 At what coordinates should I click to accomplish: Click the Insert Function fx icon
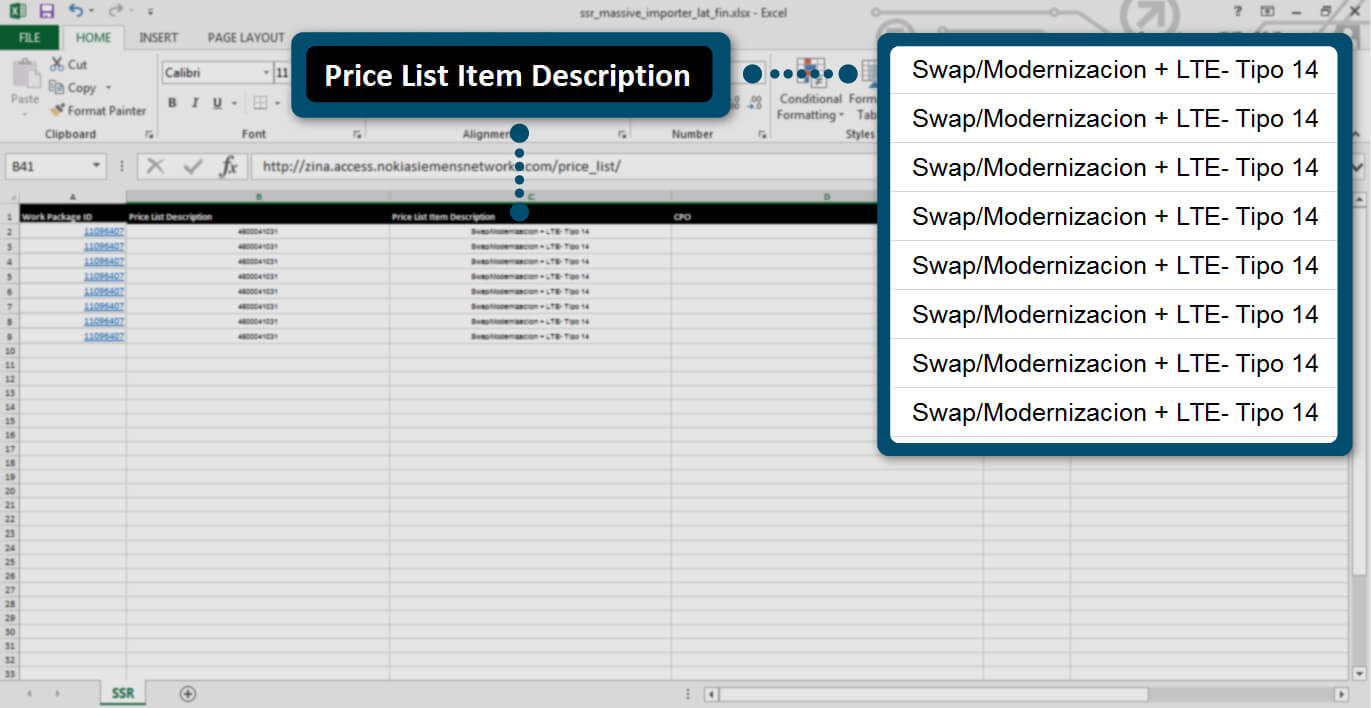pyautogui.click(x=229, y=166)
